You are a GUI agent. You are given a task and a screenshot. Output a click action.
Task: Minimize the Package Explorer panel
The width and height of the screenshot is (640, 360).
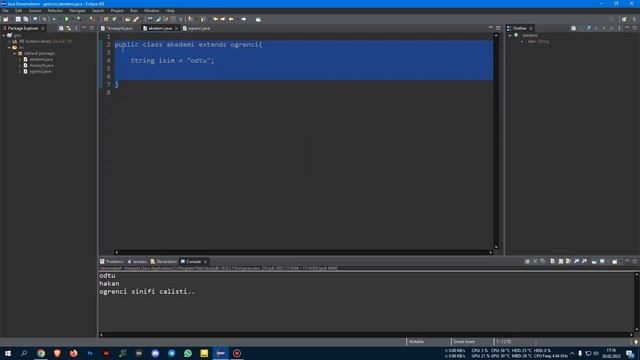(84, 28)
